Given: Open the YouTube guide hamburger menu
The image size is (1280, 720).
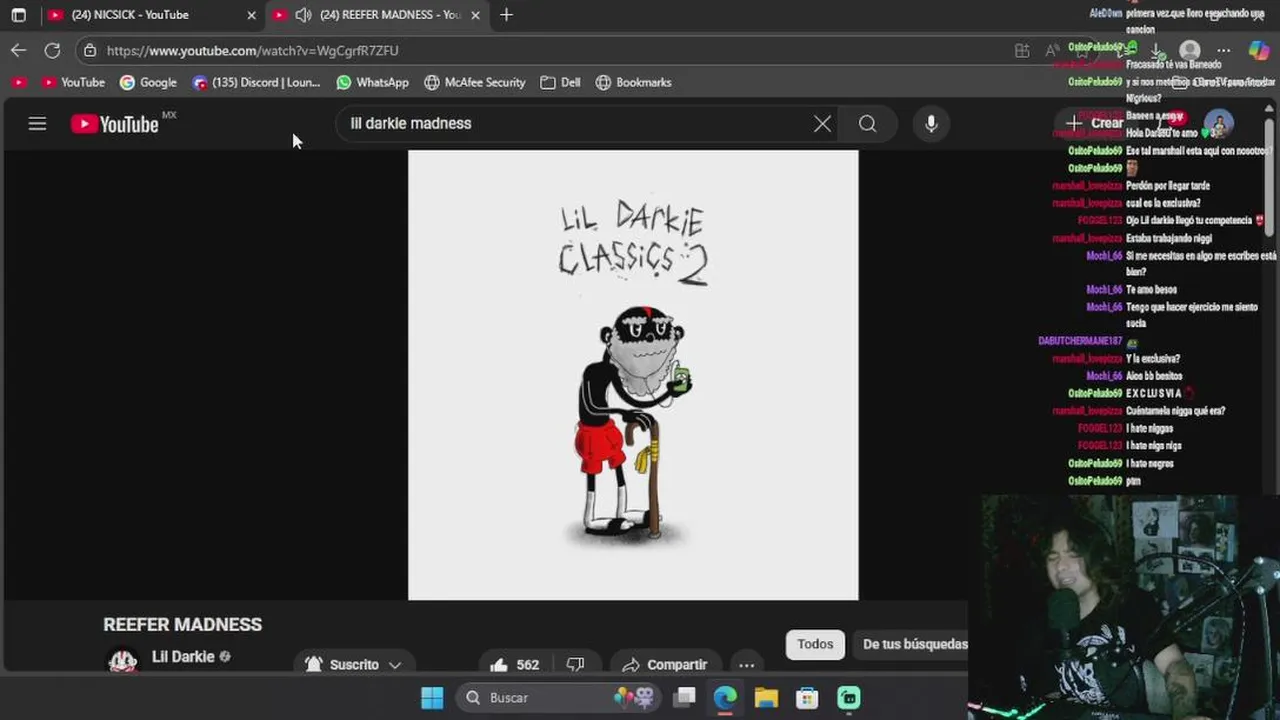Looking at the screenshot, I should 37,124.
